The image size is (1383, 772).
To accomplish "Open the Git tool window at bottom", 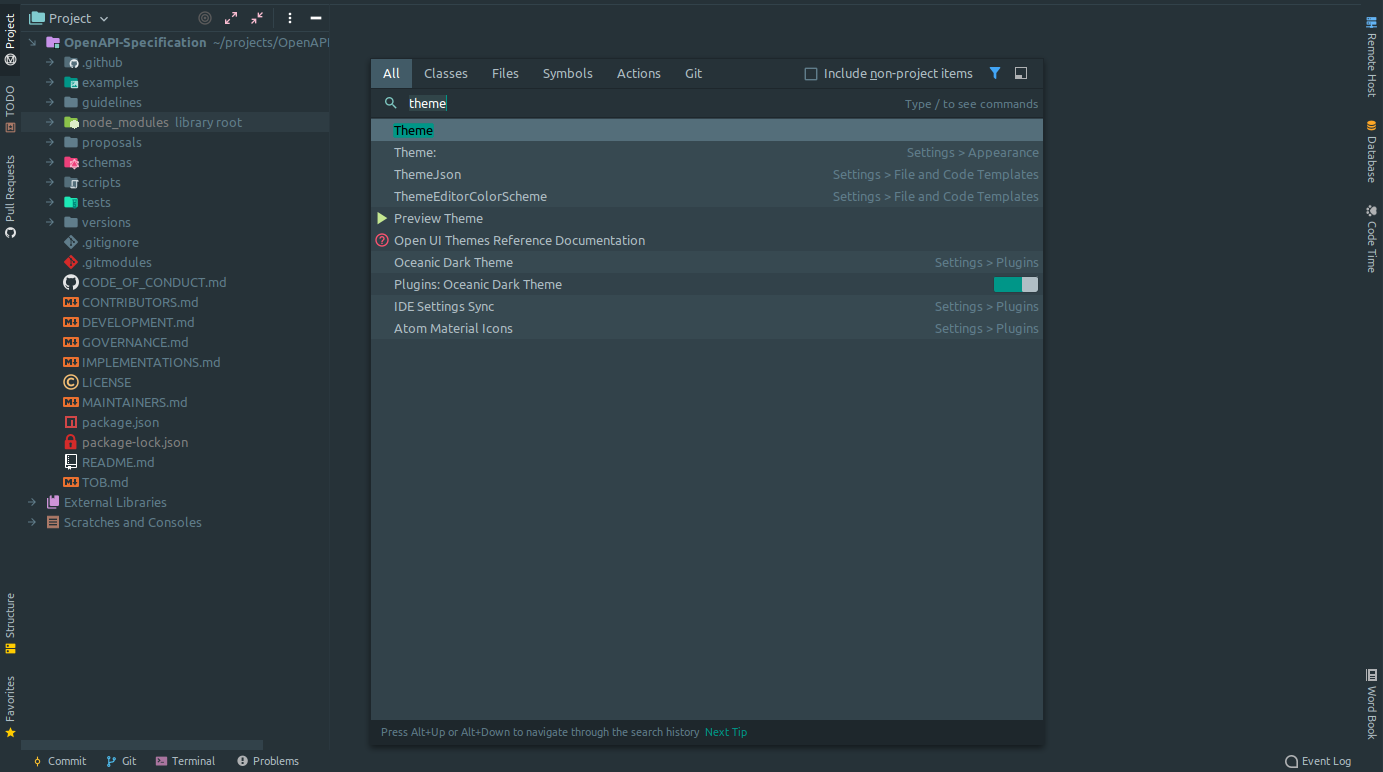I will pyautogui.click(x=121, y=761).
